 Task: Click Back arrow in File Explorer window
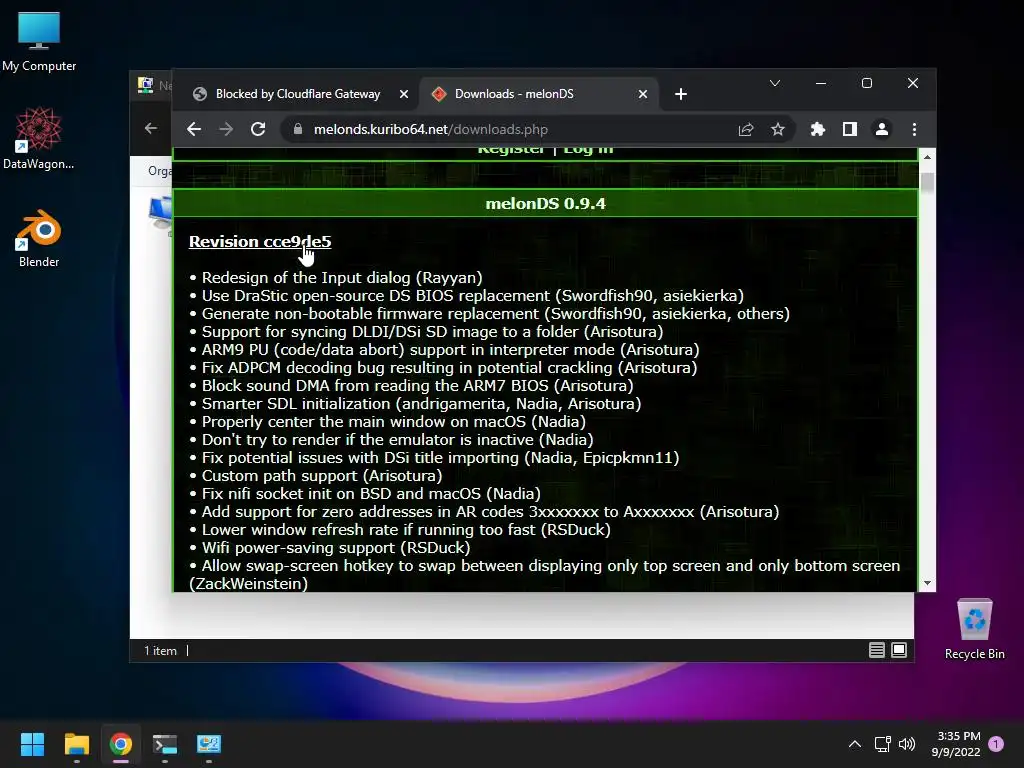coord(151,128)
